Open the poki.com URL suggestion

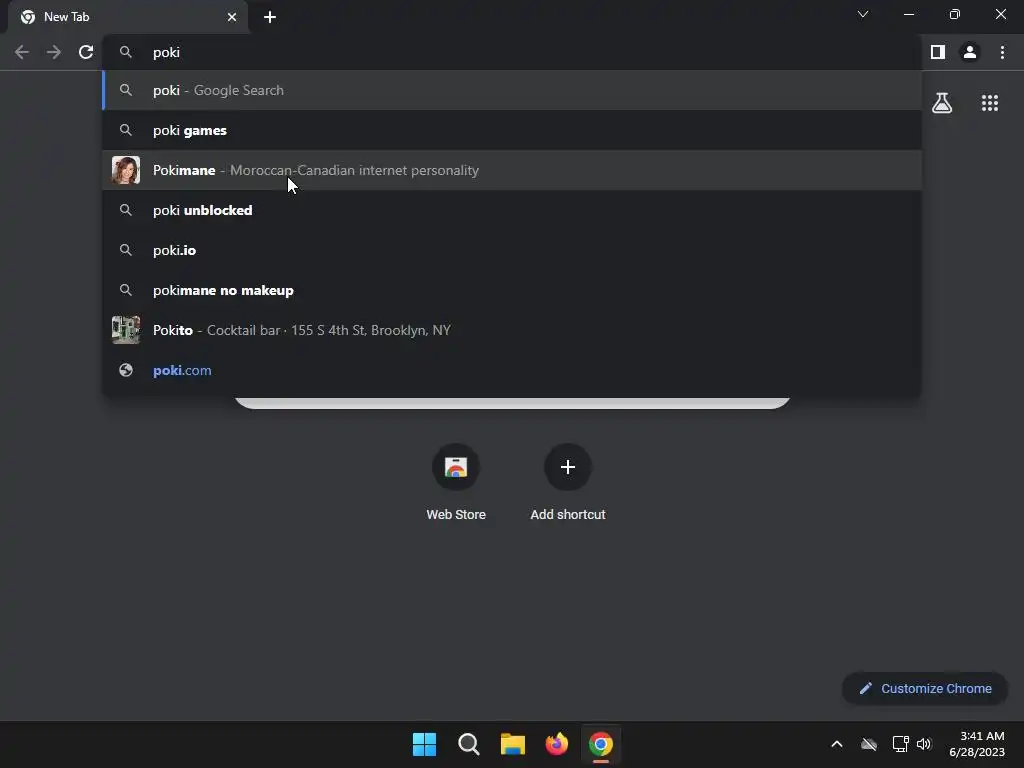coord(512,370)
